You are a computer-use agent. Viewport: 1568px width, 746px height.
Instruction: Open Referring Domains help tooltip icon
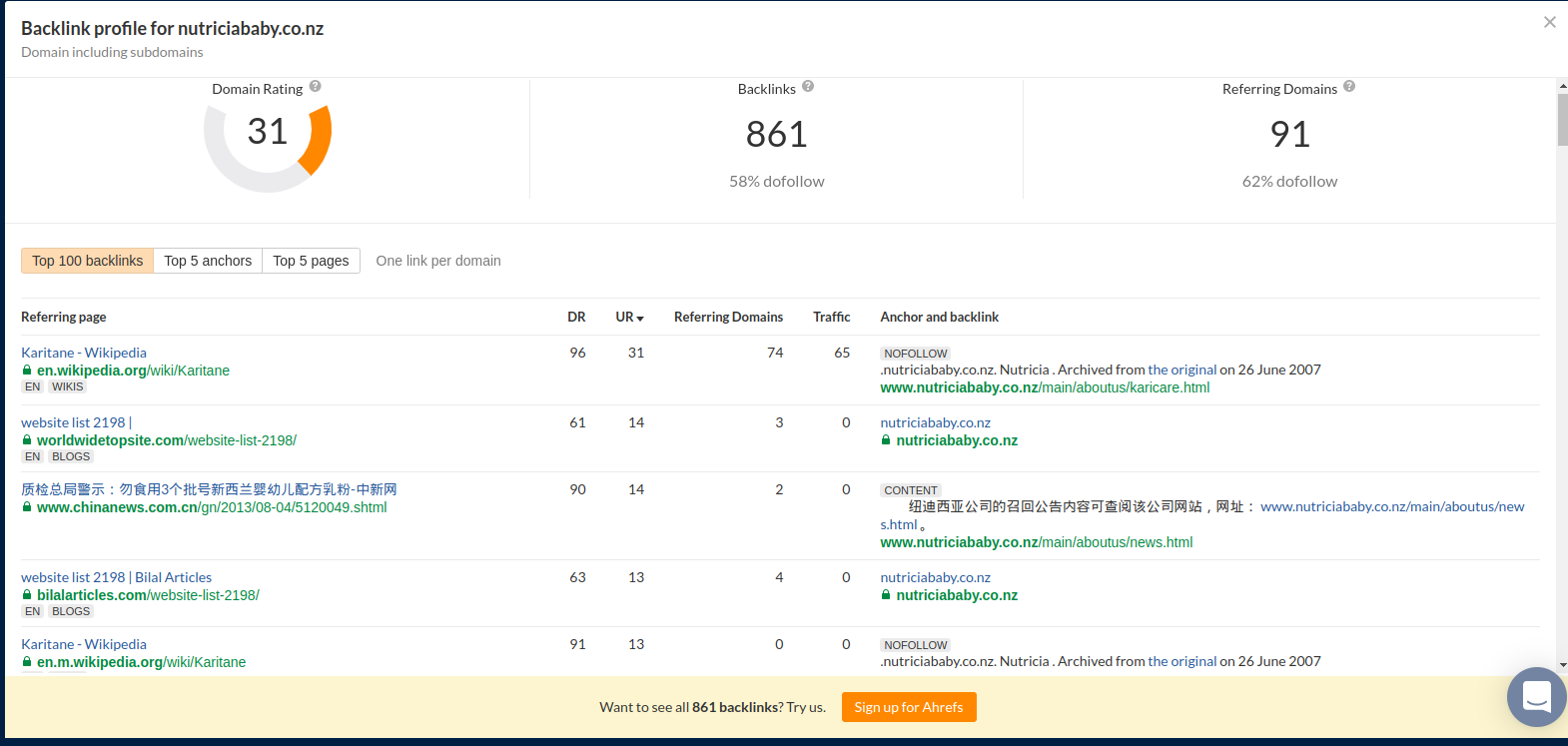[1349, 87]
